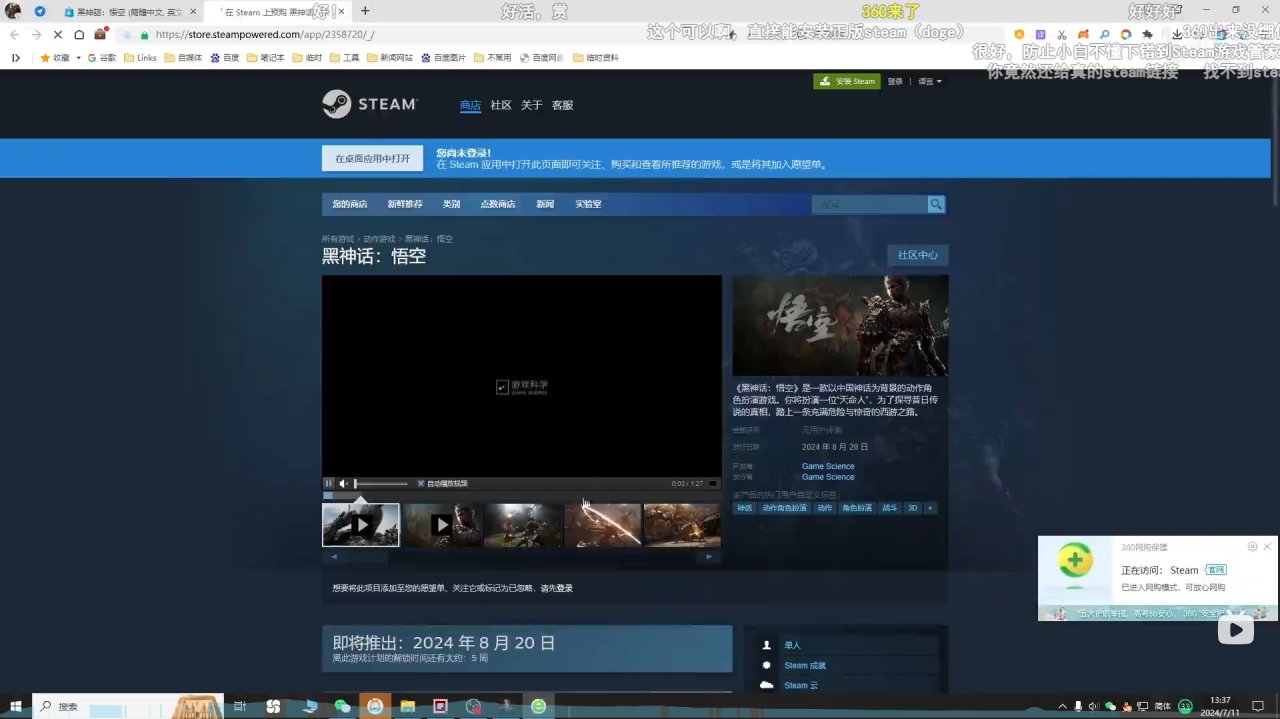The height and width of the screenshot is (719, 1280).
Task: Click the left arrow of thumbnail strip
Action: 334,557
